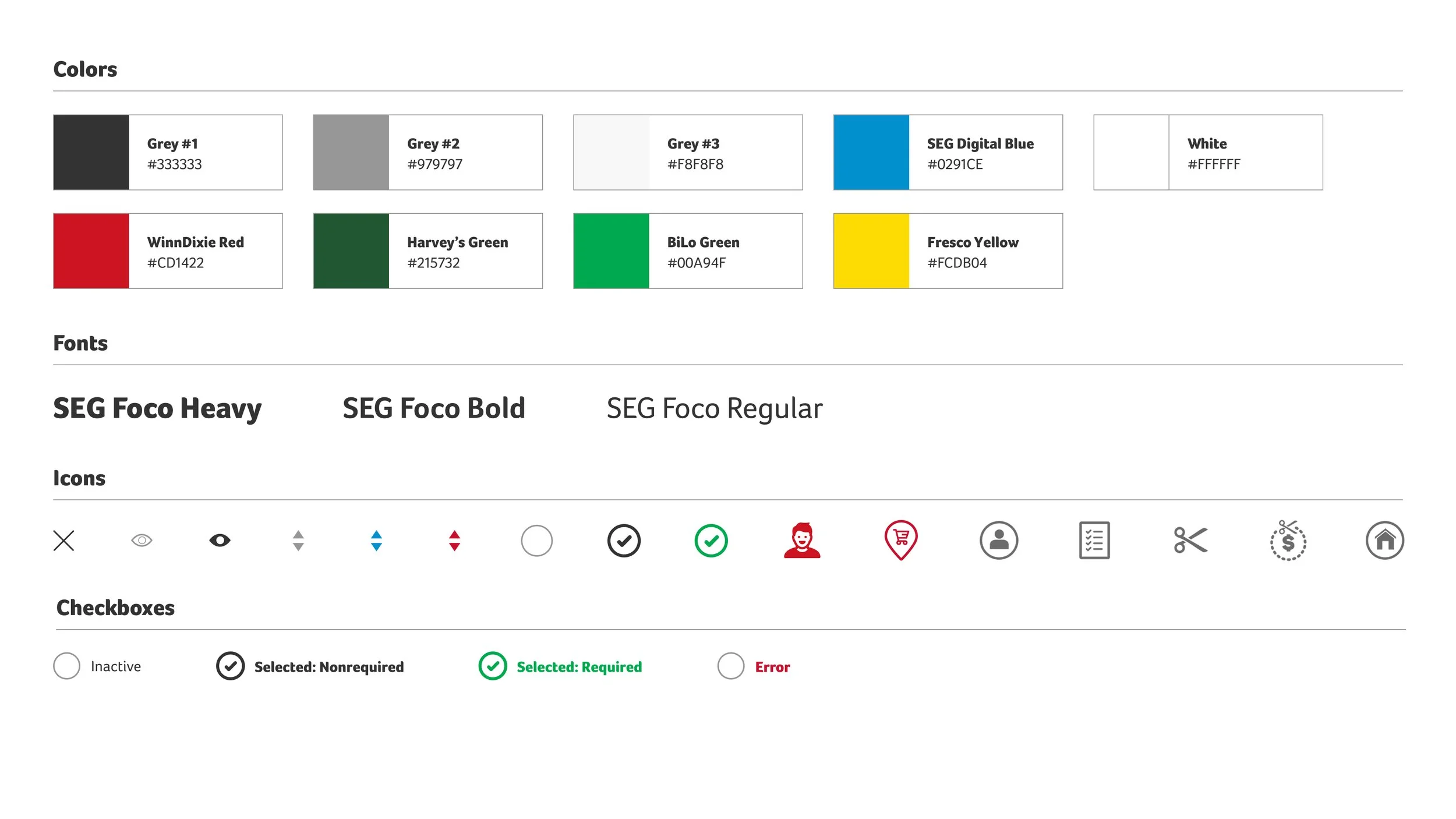Screen dimensions: 1456x819
Task: Click the Colors section heading
Action: (85, 69)
